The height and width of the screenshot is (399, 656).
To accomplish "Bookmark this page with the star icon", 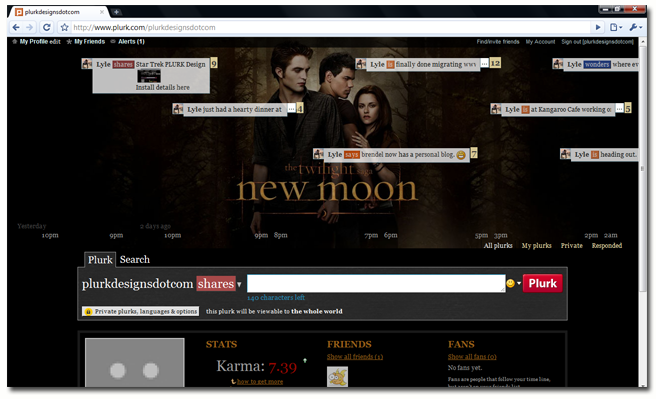I will point(64,28).
